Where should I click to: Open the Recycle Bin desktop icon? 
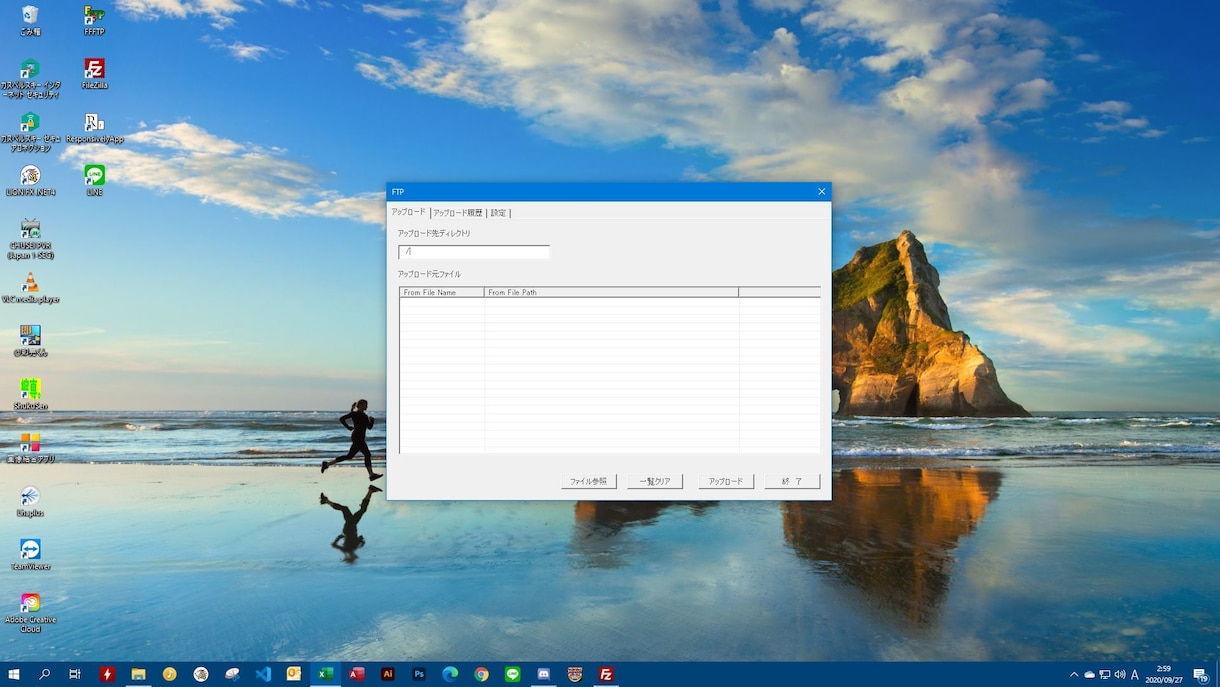tap(30, 20)
